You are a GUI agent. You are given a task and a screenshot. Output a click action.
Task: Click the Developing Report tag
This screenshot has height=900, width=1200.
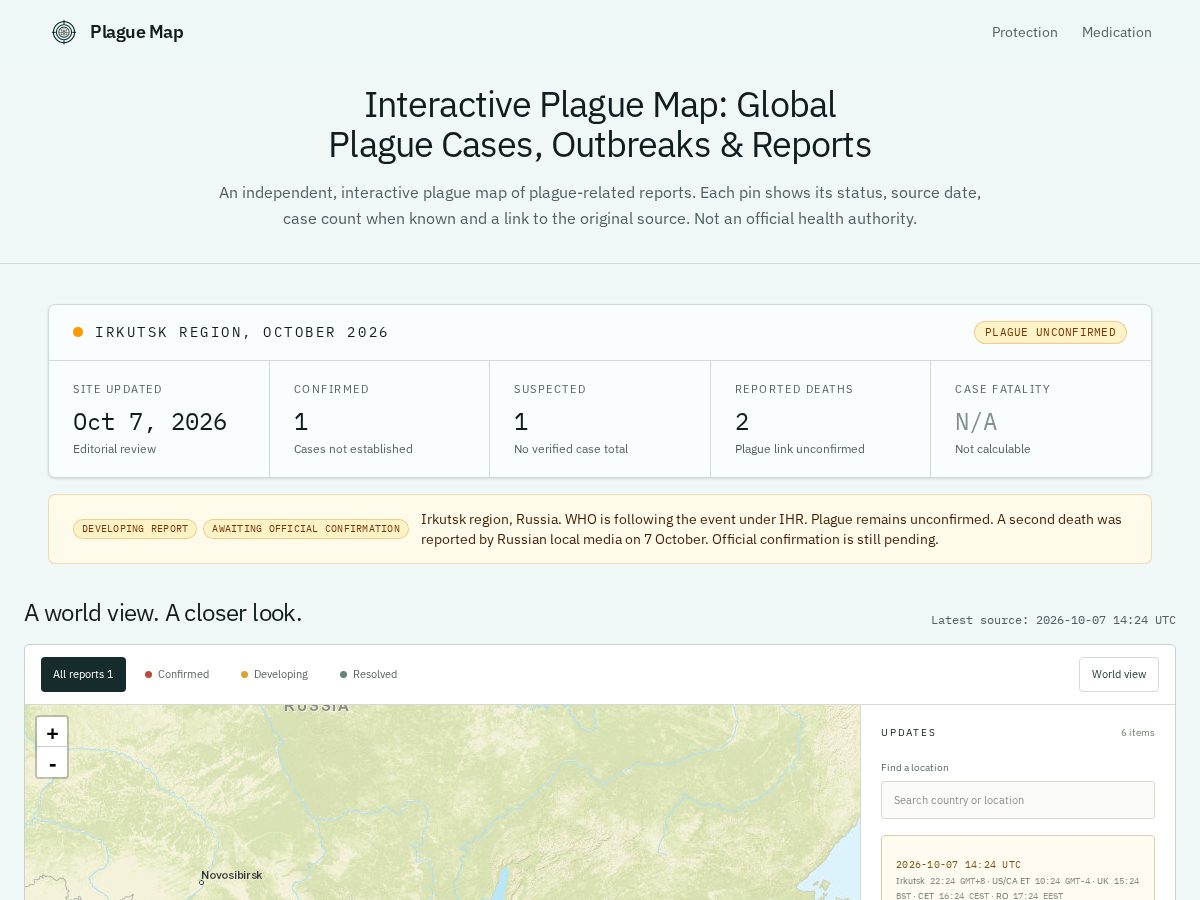pos(135,529)
